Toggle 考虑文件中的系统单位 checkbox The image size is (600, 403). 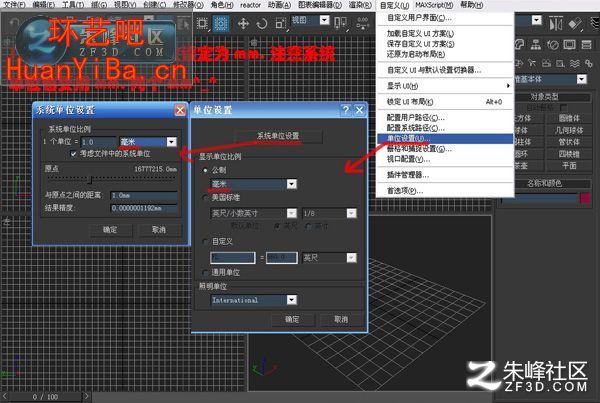click(73, 154)
